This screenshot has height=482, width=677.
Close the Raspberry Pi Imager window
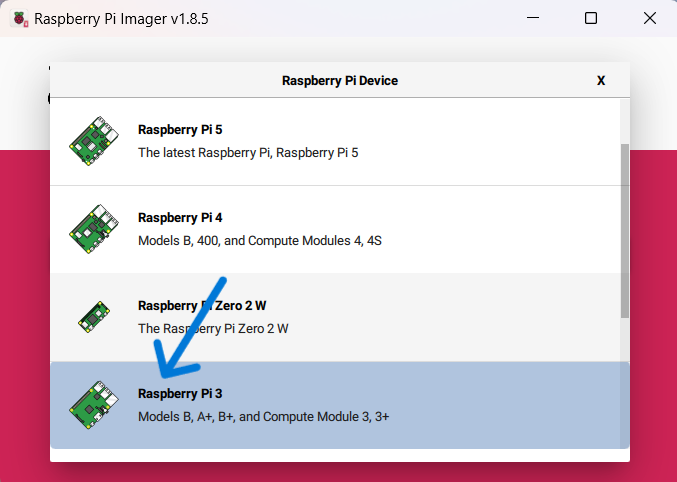coord(649,18)
